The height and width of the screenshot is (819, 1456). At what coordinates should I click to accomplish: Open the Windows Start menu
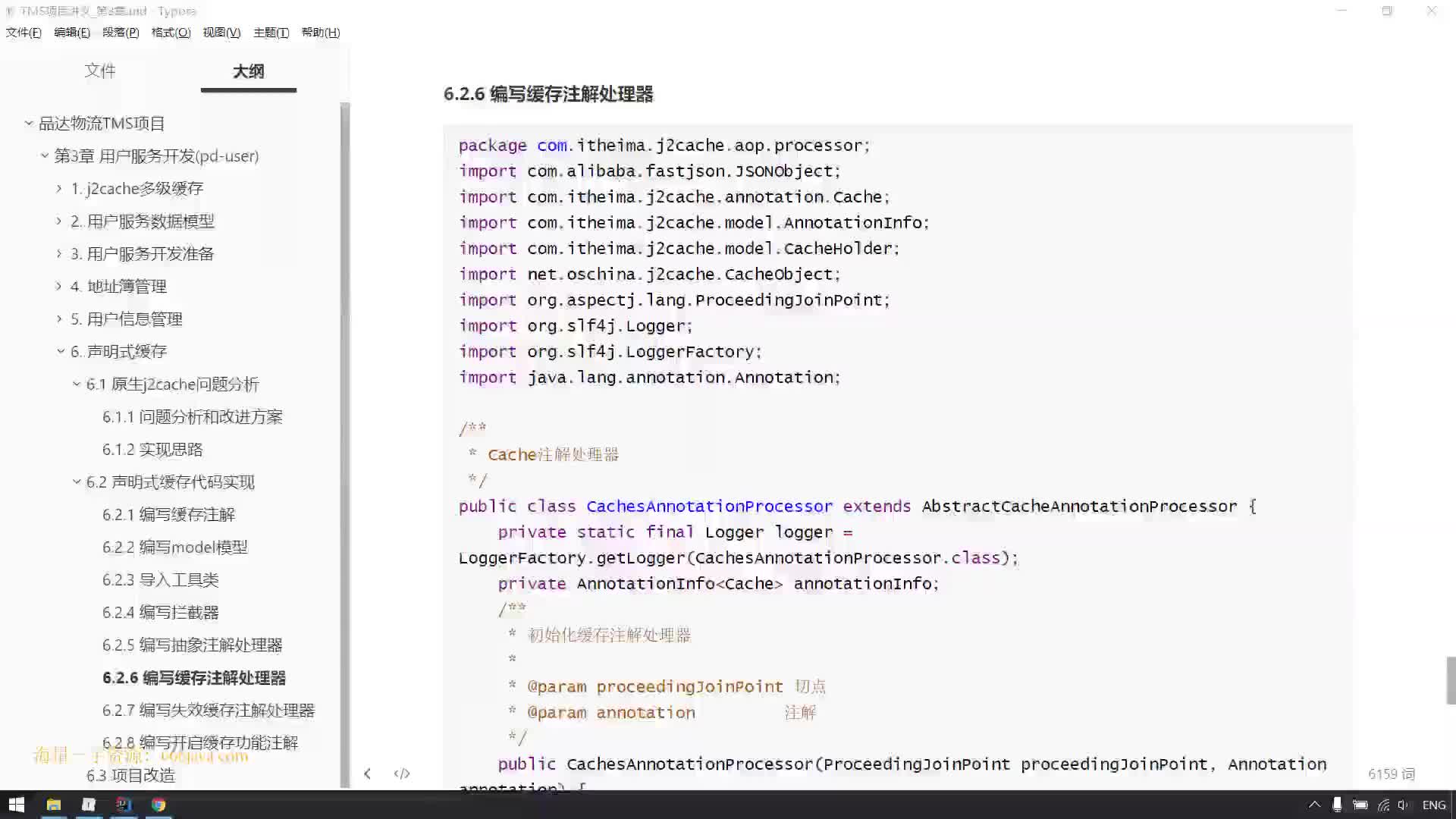[17, 805]
